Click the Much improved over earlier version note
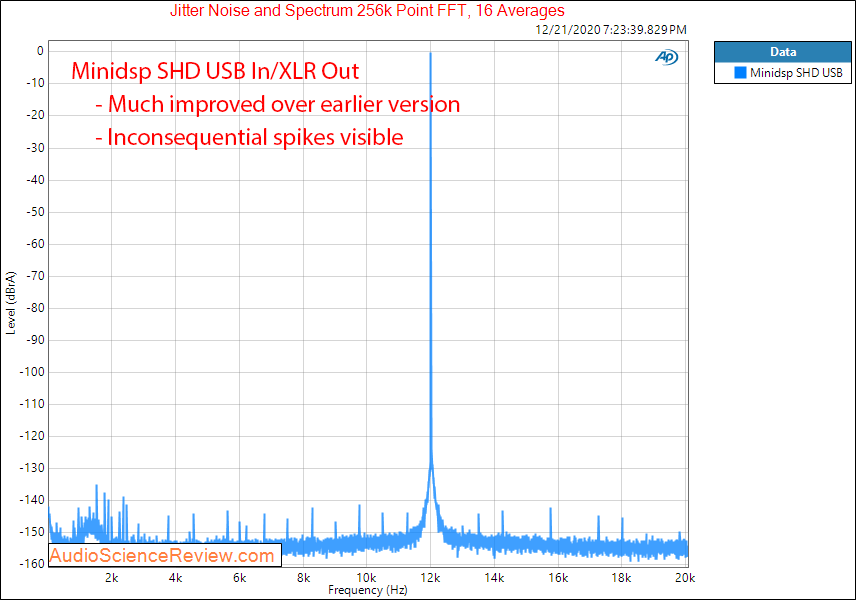The width and height of the screenshot is (856, 600). pyautogui.click(x=278, y=104)
